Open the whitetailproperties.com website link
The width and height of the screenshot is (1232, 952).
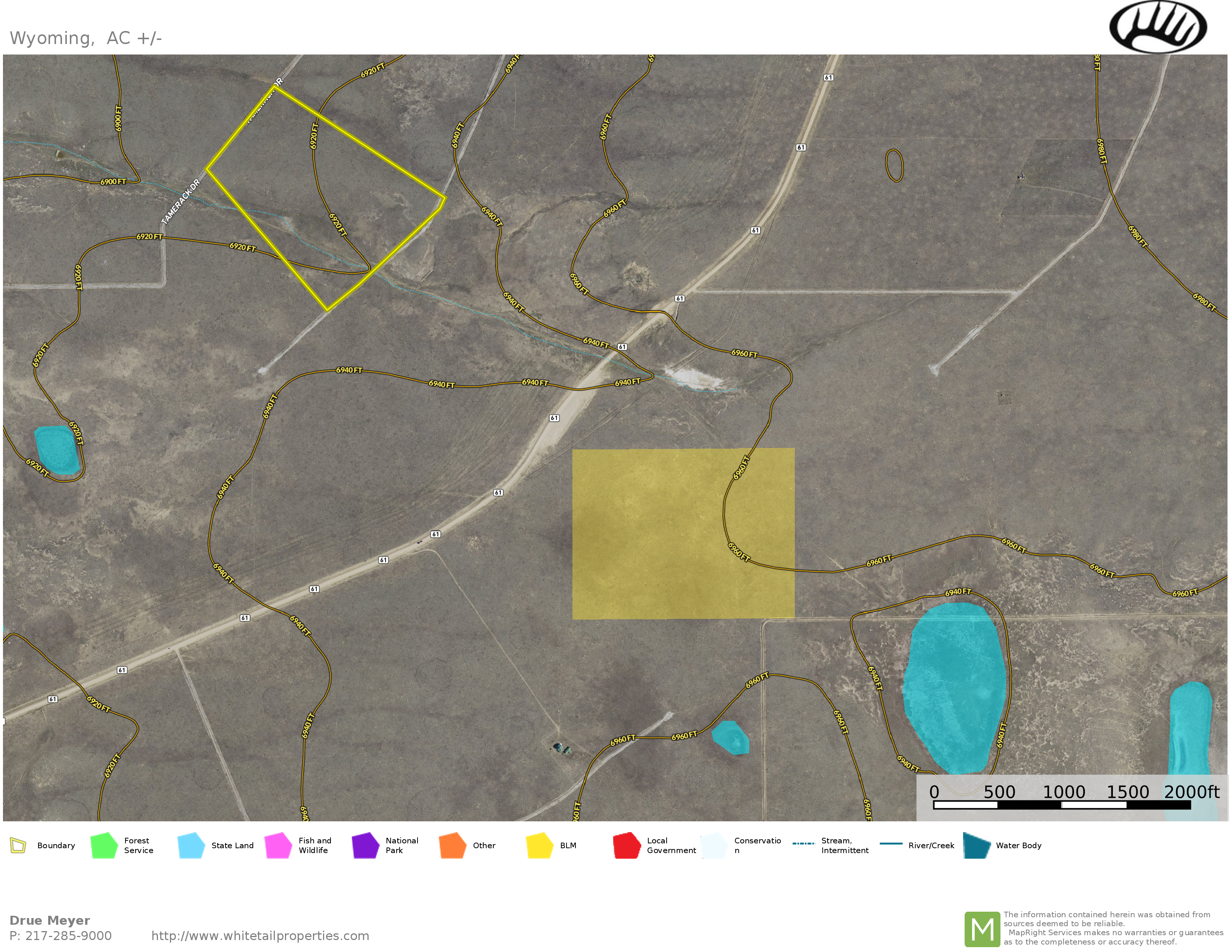pos(260,936)
